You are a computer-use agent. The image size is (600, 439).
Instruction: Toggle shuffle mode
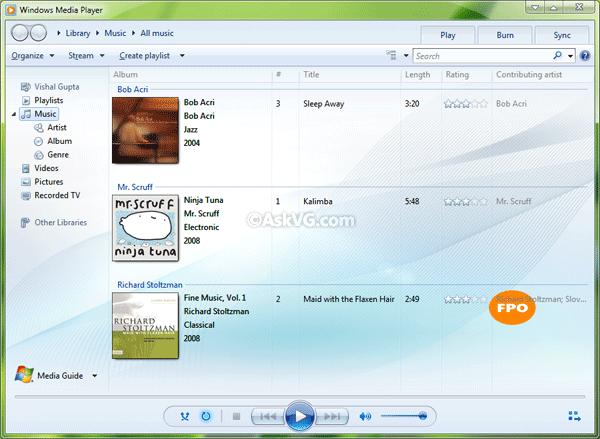(185, 416)
